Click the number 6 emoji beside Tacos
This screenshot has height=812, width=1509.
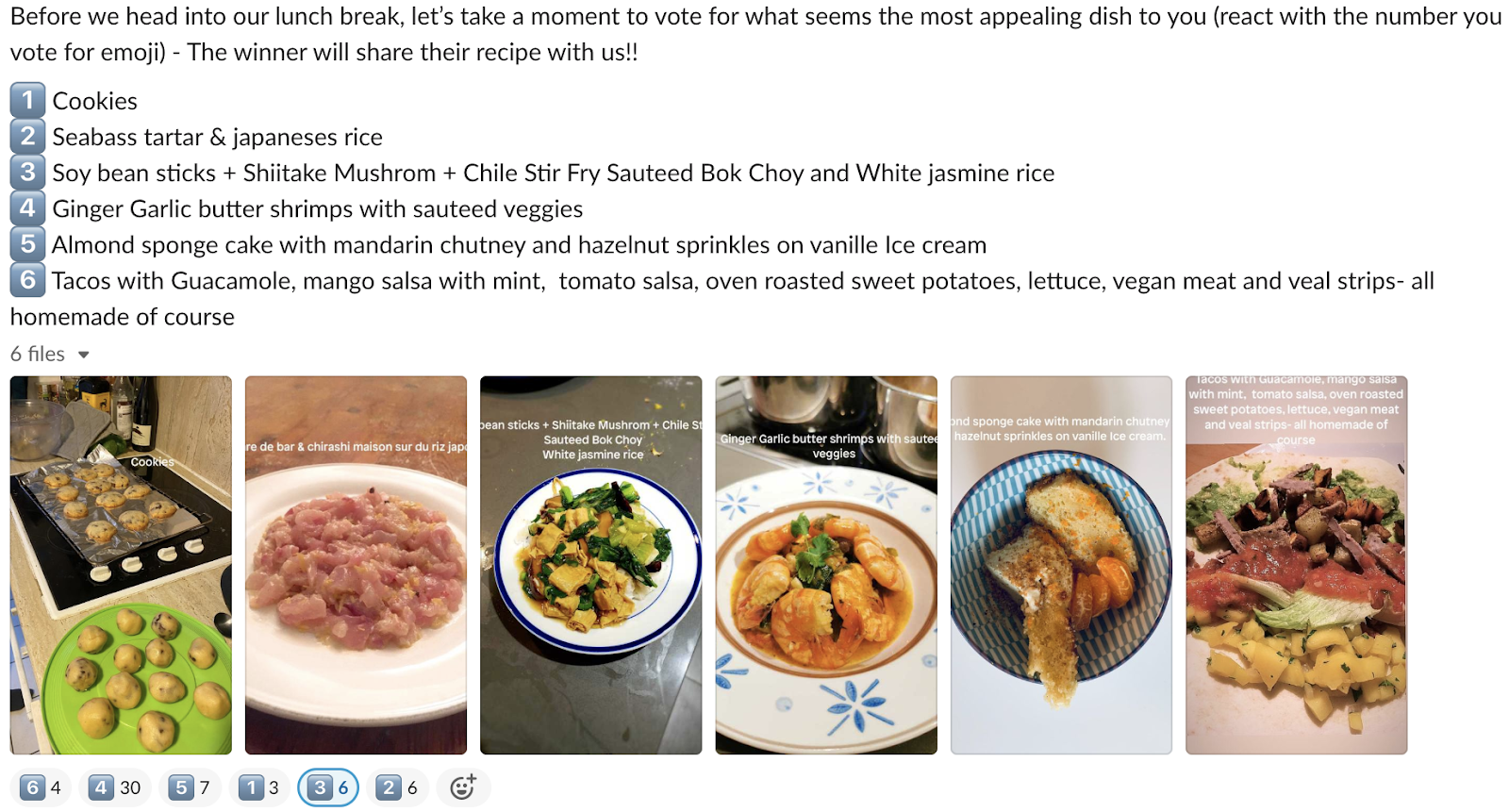(27, 279)
